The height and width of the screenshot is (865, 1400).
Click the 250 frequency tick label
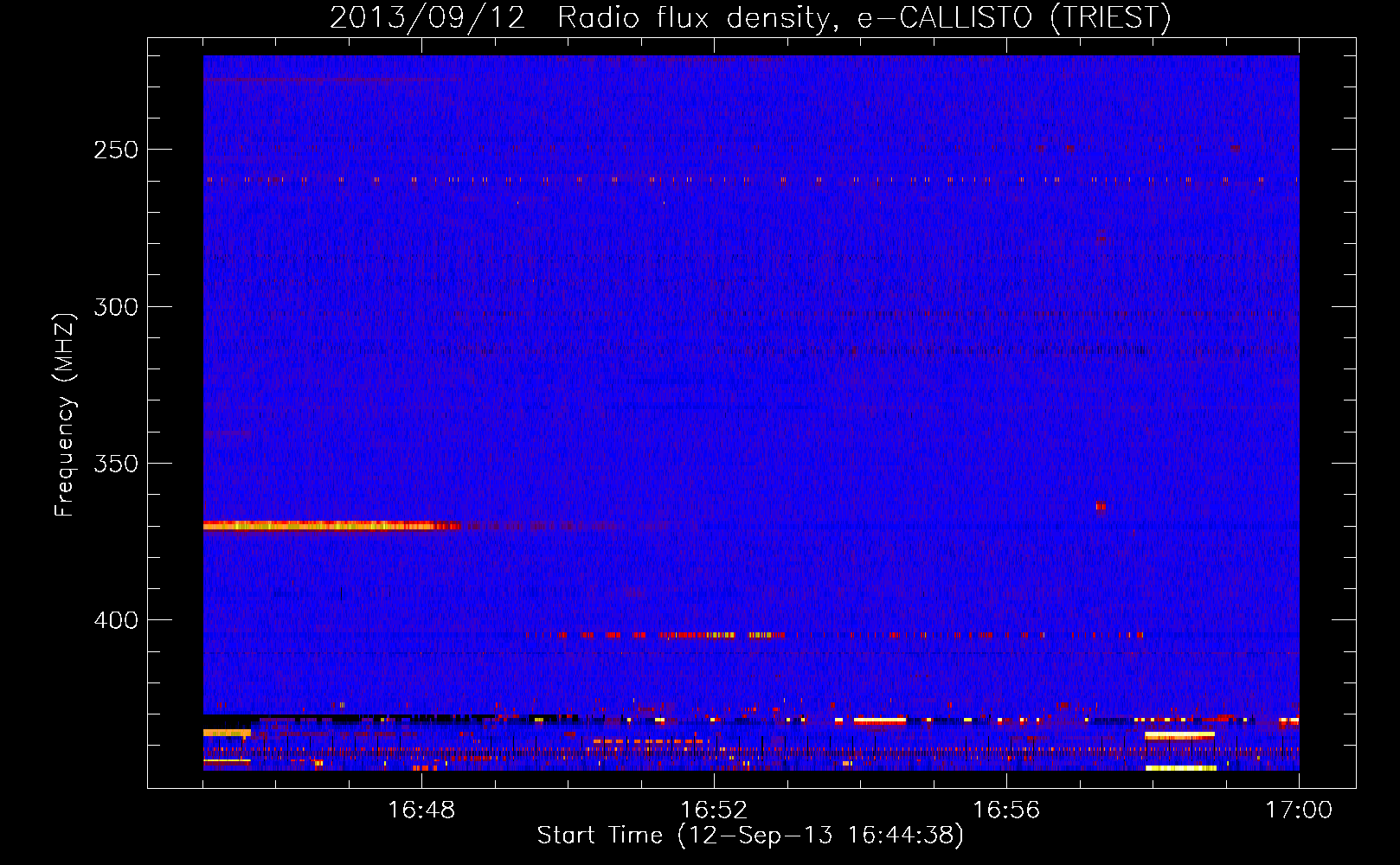(x=116, y=150)
